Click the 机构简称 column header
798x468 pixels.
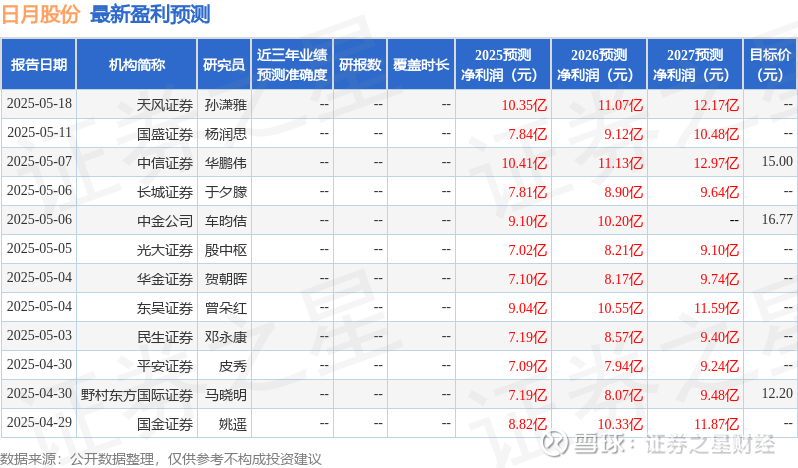coord(136,65)
